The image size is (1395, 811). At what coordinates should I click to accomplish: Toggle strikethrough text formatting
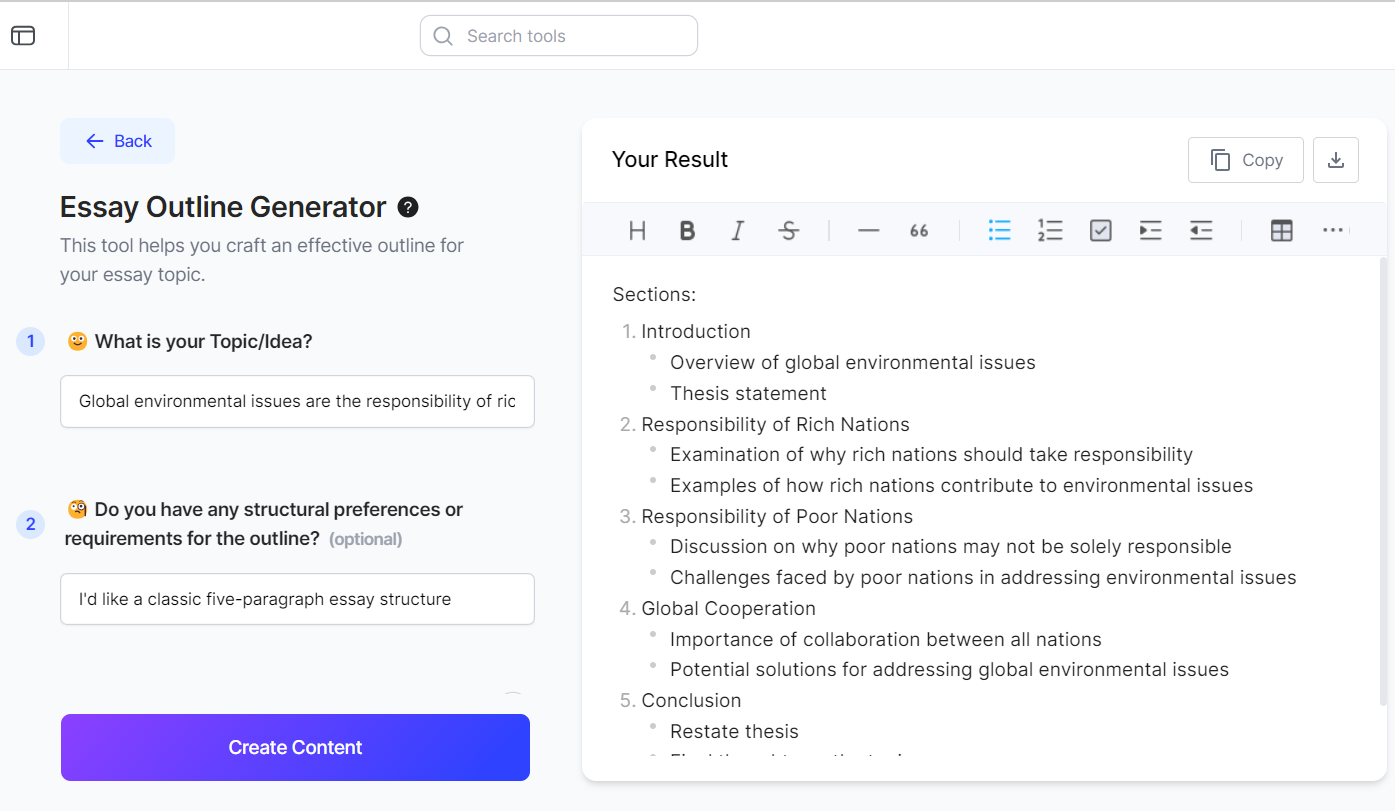(789, 231)
